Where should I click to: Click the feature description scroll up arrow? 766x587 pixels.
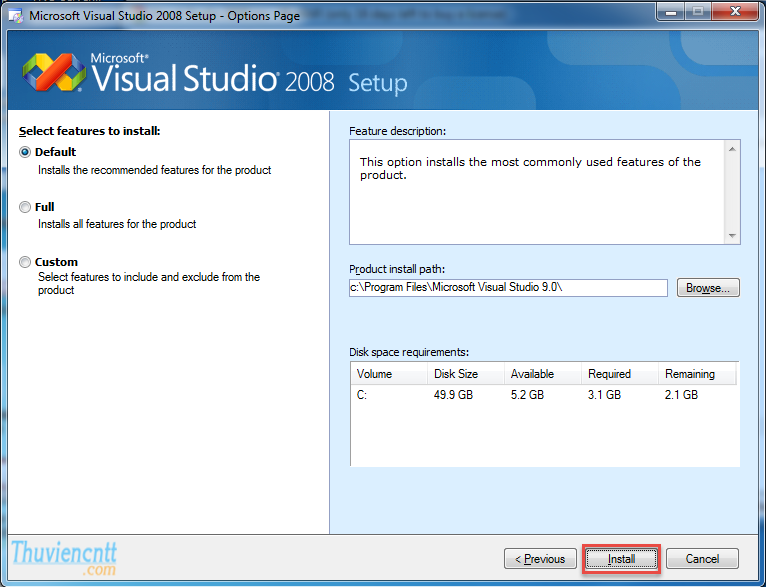click(x=732, y=148)
